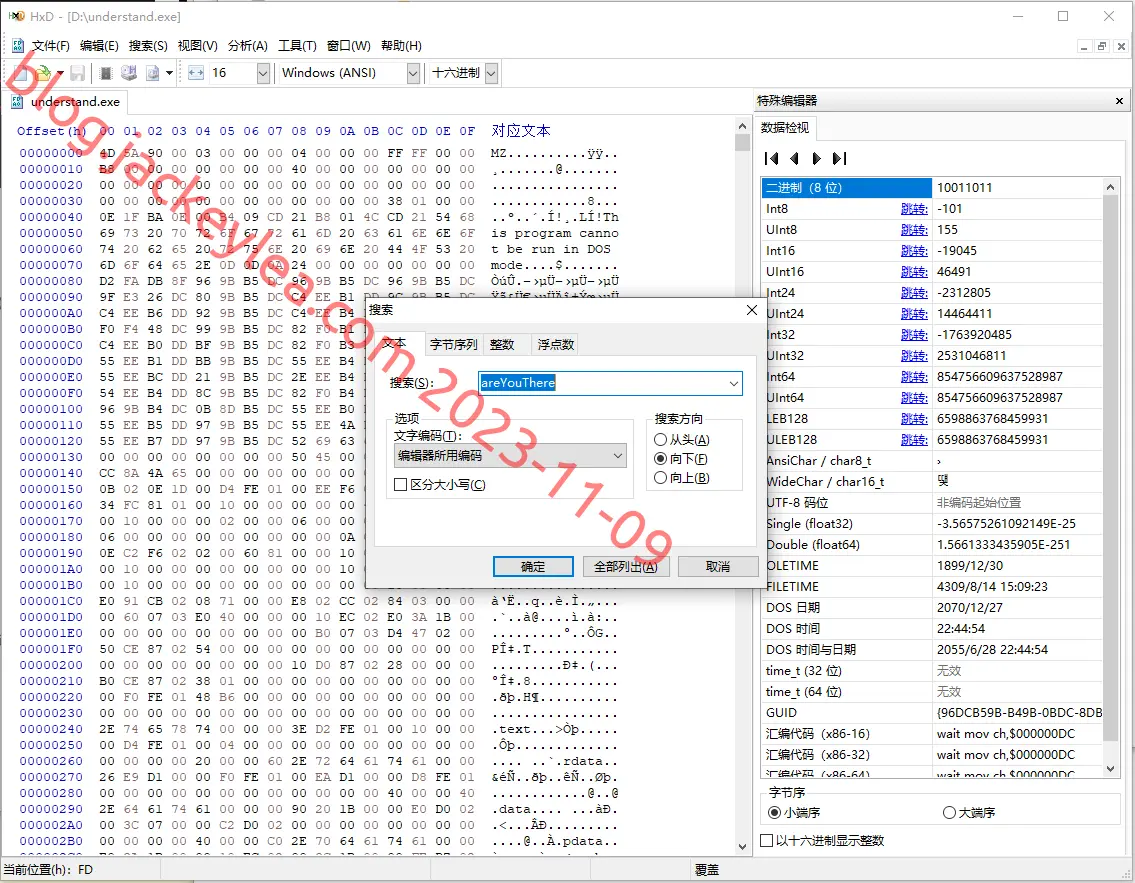Screen dimensions: 1135x883
Task: Click 跳转 link next to UInt16
Action: pos(914,272)
